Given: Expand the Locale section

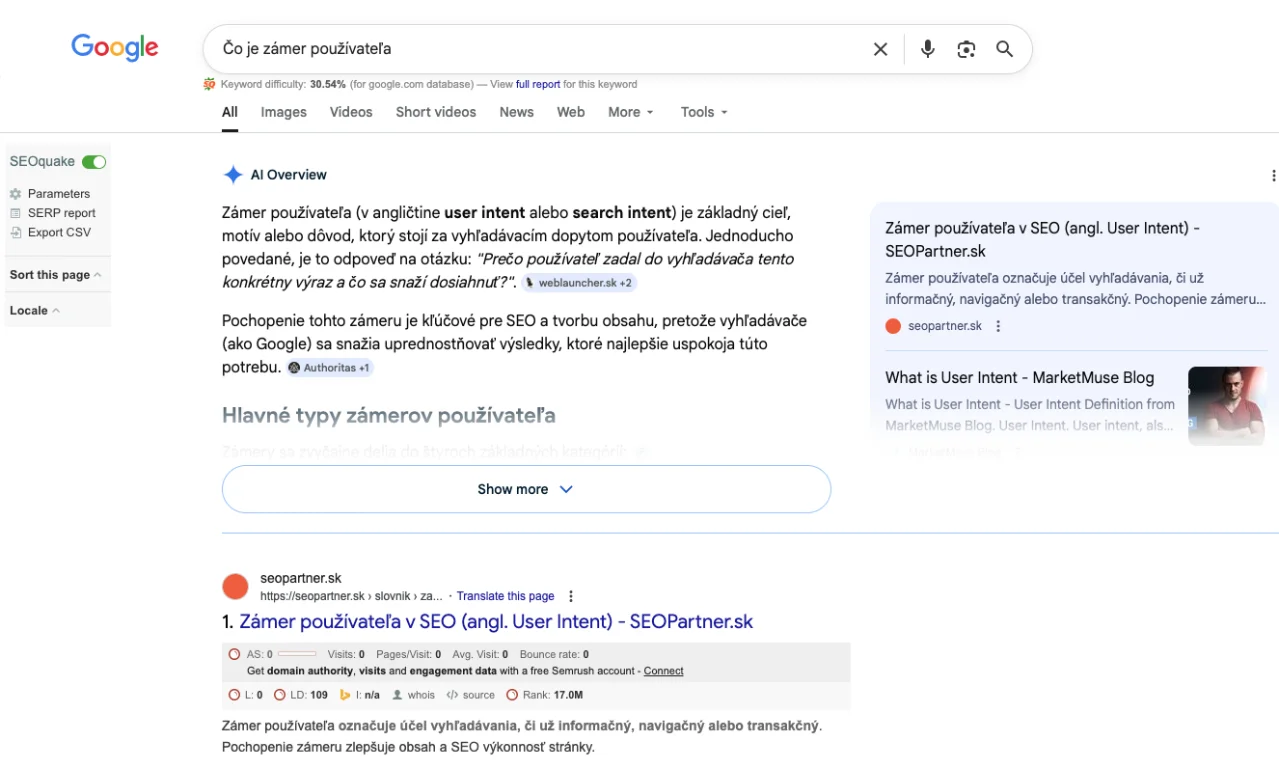Looking at the screenshot, I should 35,311.
